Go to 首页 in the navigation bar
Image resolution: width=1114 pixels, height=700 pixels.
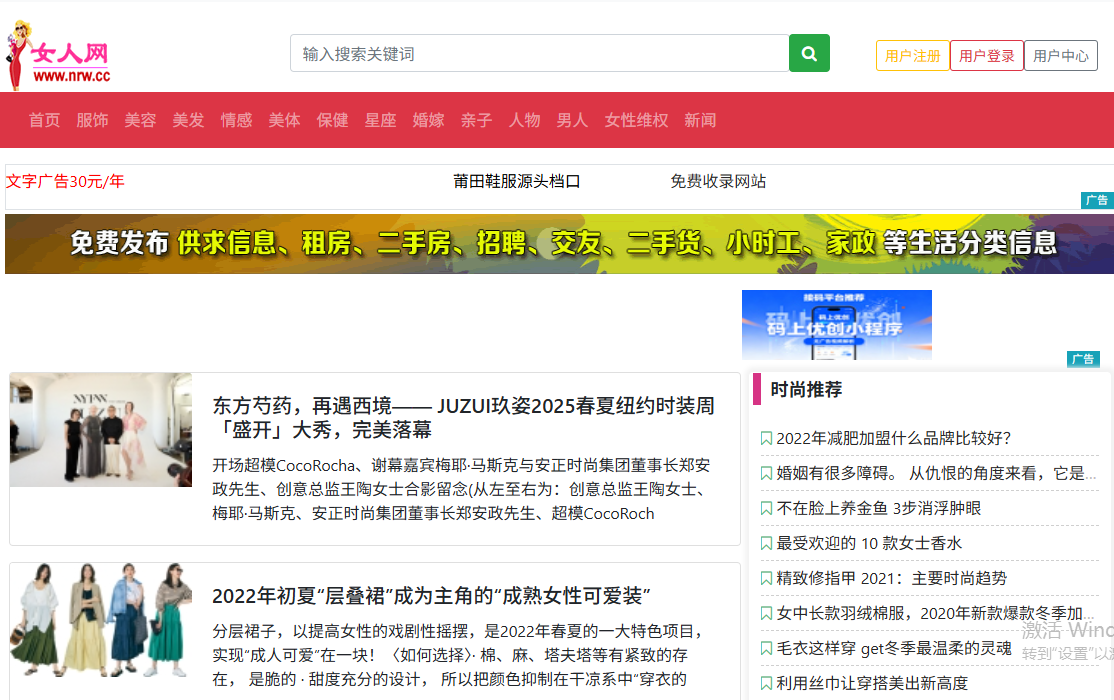pyautogui.click(x=44, y=120)
